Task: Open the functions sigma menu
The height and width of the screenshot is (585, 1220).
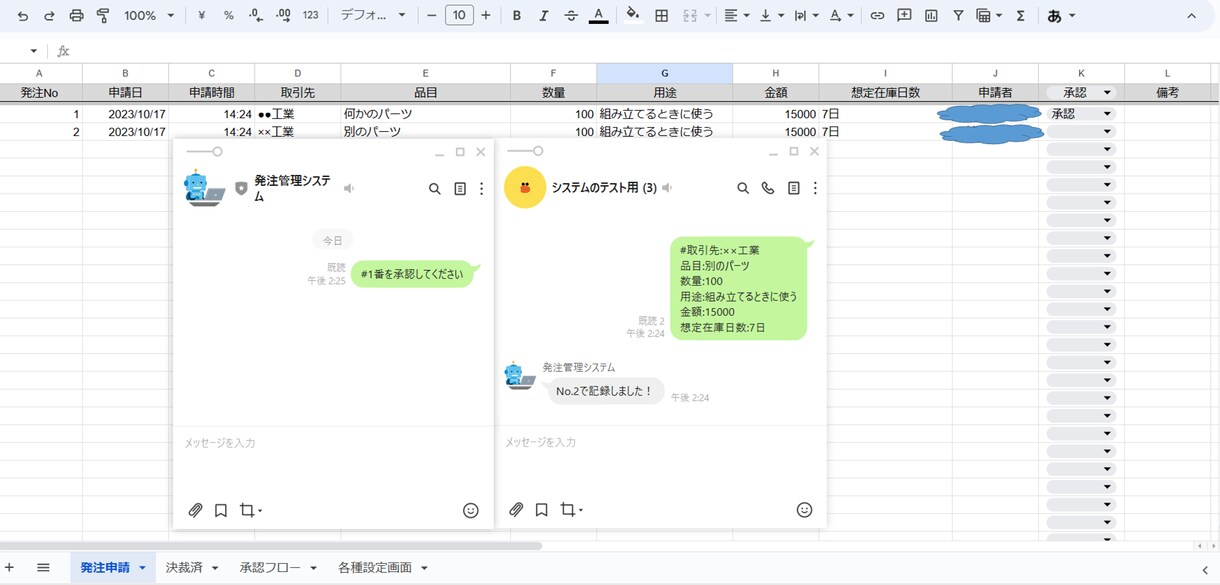Action: [1020, 16]
